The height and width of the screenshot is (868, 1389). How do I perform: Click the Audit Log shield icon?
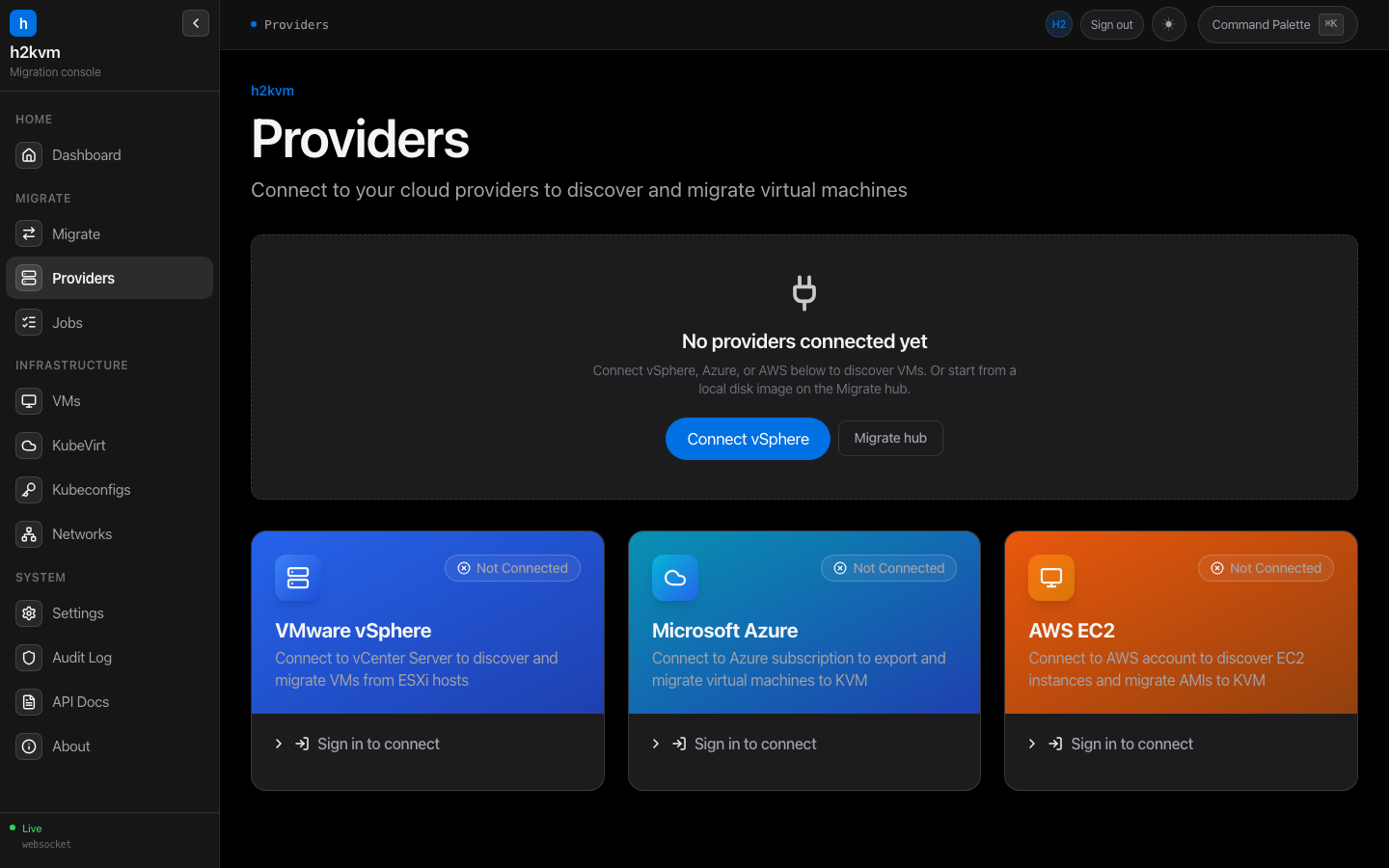(29, 658)
